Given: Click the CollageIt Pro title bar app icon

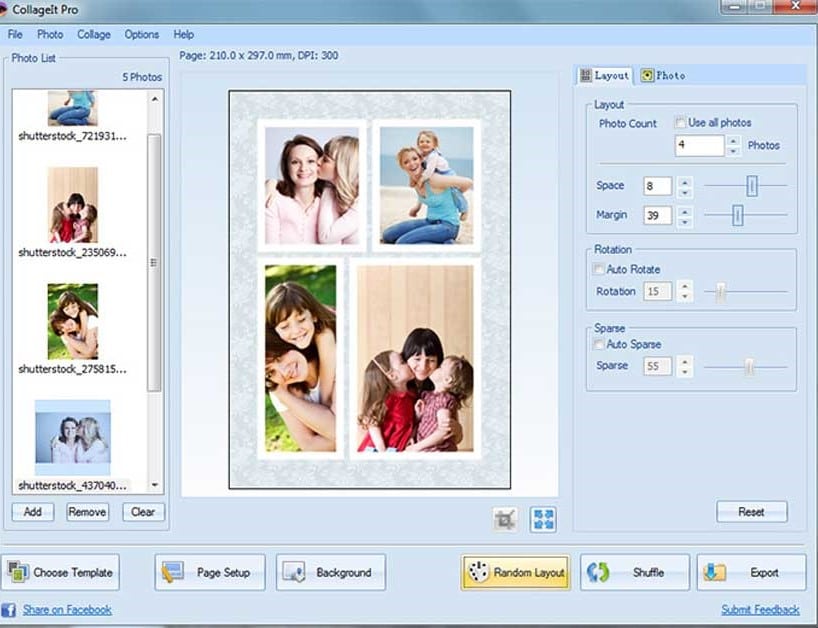Looking at the screenshot, I should pos(3,9).
